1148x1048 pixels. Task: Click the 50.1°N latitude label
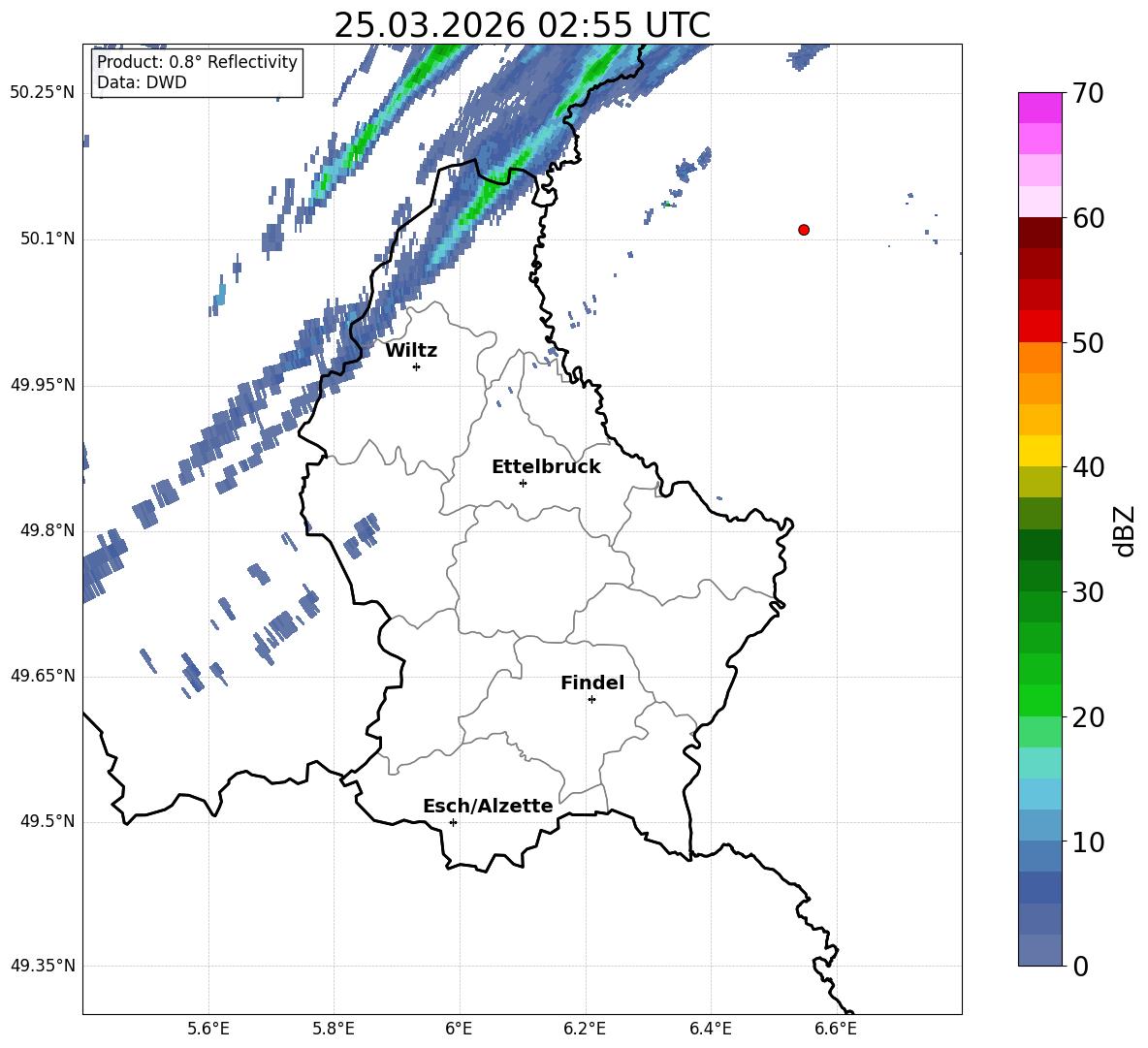(x=48, y=239)
